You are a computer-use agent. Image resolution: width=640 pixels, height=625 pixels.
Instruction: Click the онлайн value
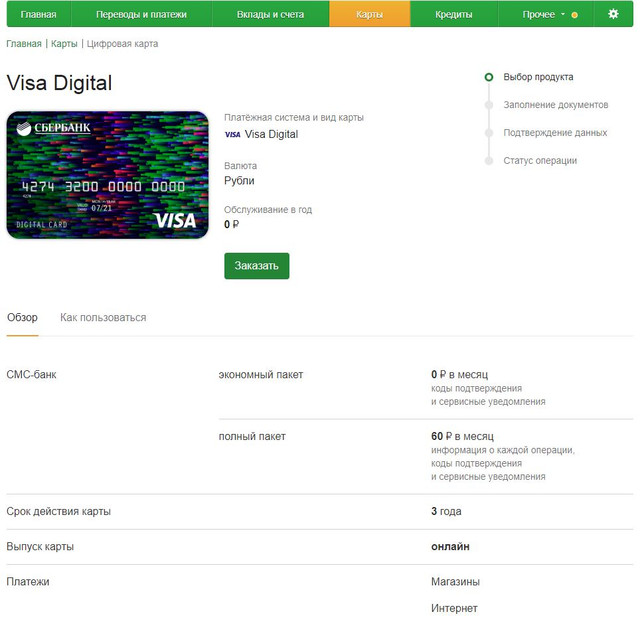(450, 547)
